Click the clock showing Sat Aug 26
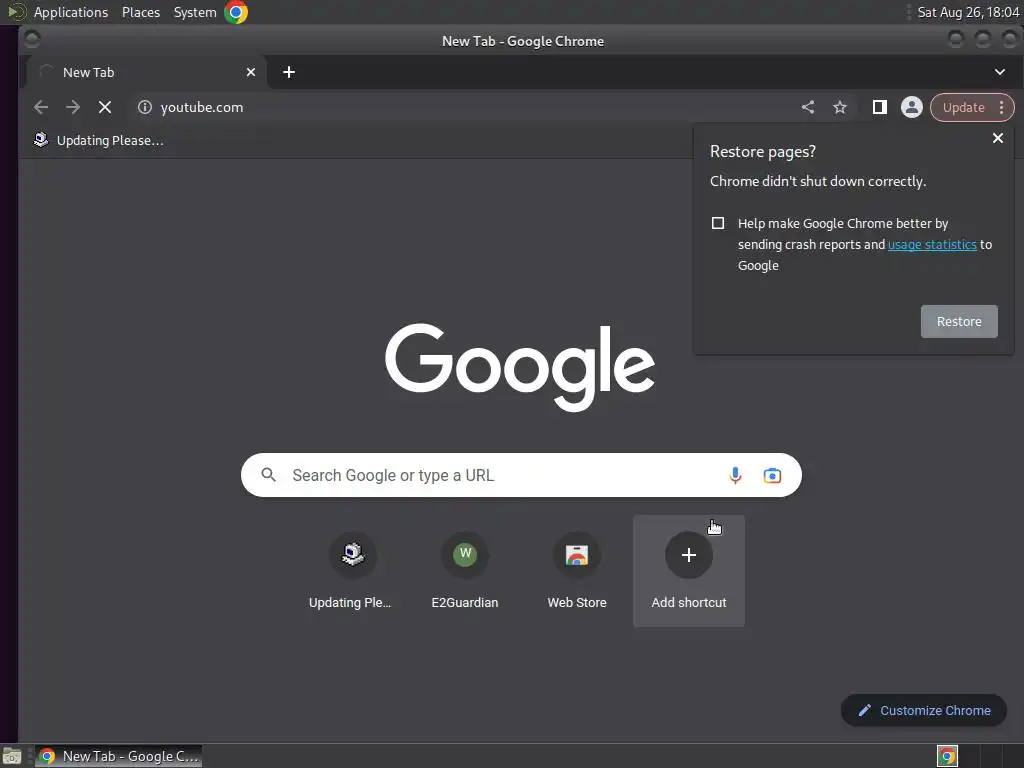 point(968,12)
